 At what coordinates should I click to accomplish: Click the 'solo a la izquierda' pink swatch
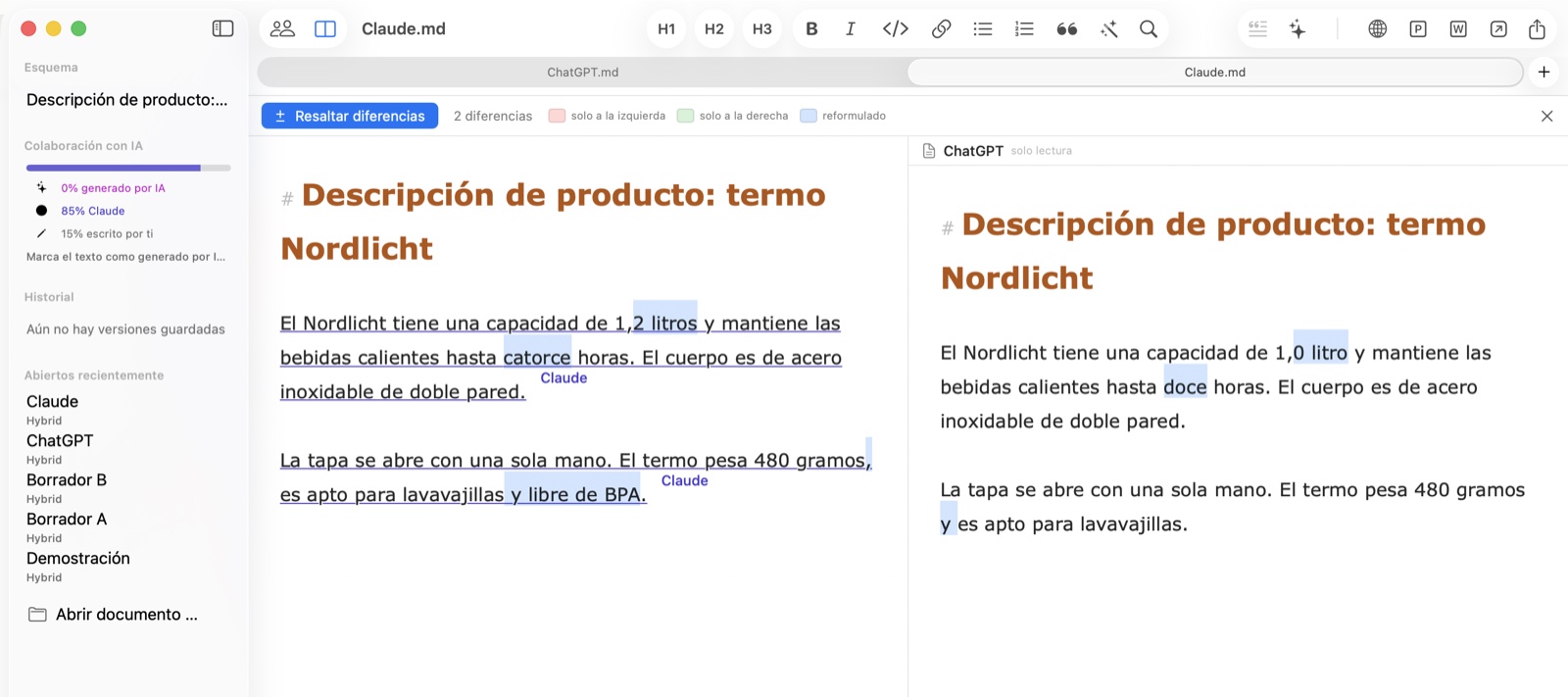[x=557, y=116]
